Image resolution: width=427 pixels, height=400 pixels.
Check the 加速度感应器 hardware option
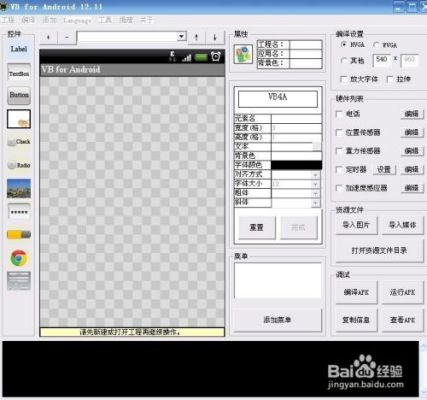point(339,188)
